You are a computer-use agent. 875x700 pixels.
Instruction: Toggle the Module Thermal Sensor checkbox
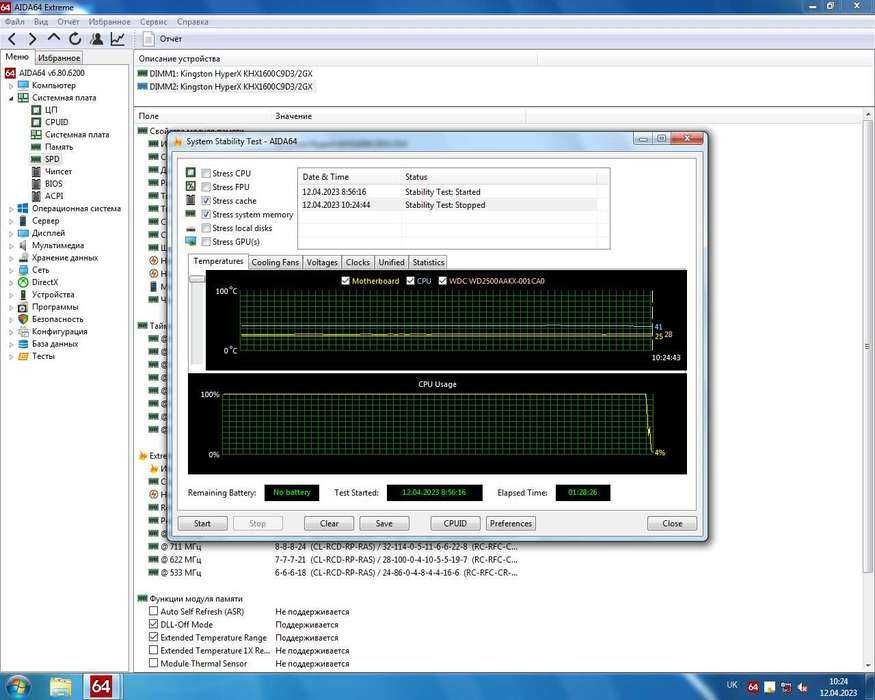coord(153,663)
